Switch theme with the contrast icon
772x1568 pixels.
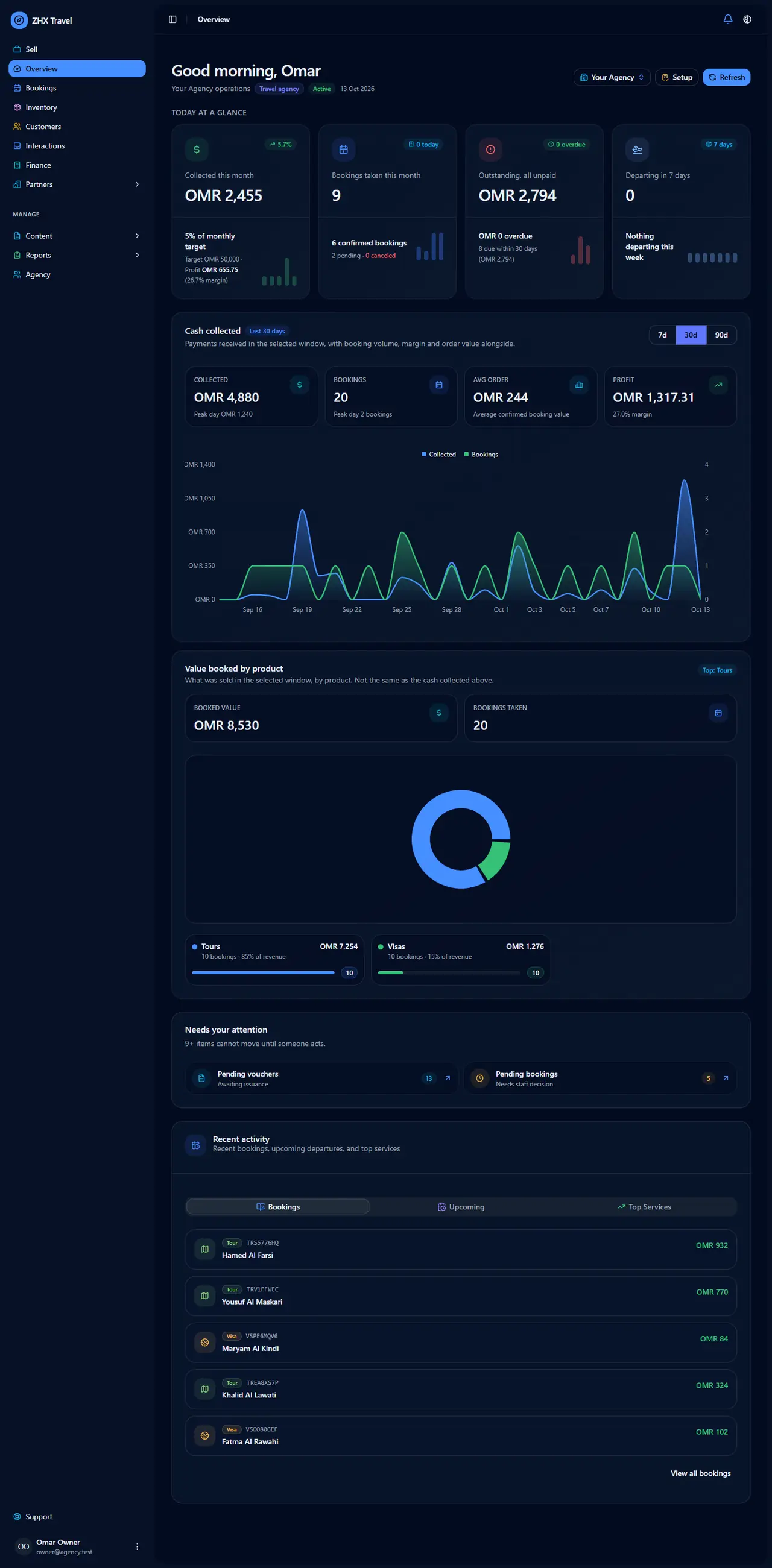tap(747, 19)
